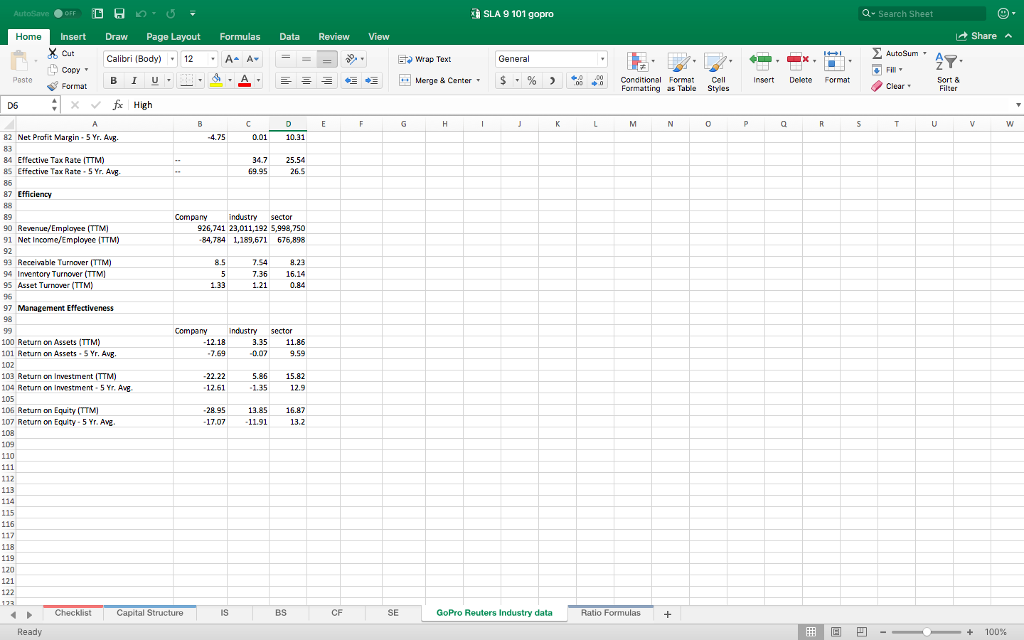Select column D header
The width and height of the screenshot is (1024, 640).
pyautogui.click(x=288, y=123)
